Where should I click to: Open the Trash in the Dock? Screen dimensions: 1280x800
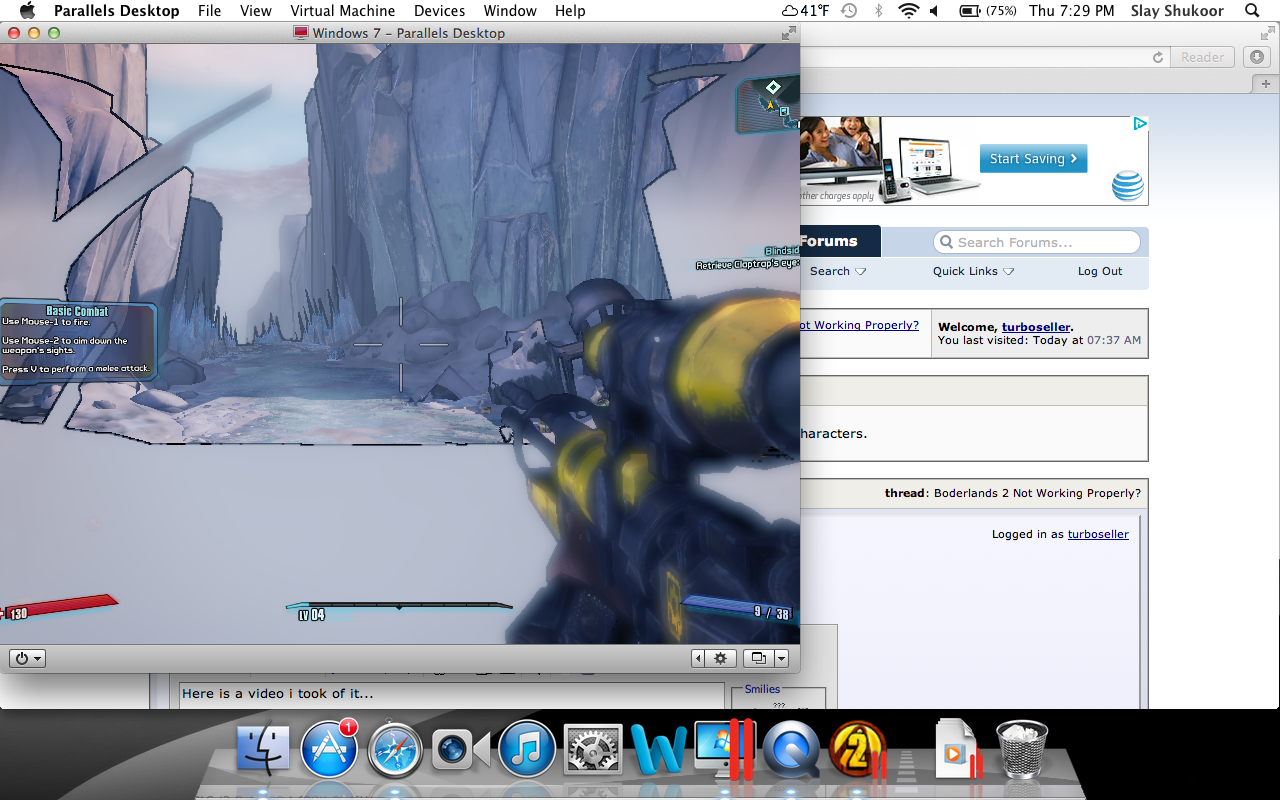click(1022, 749)
